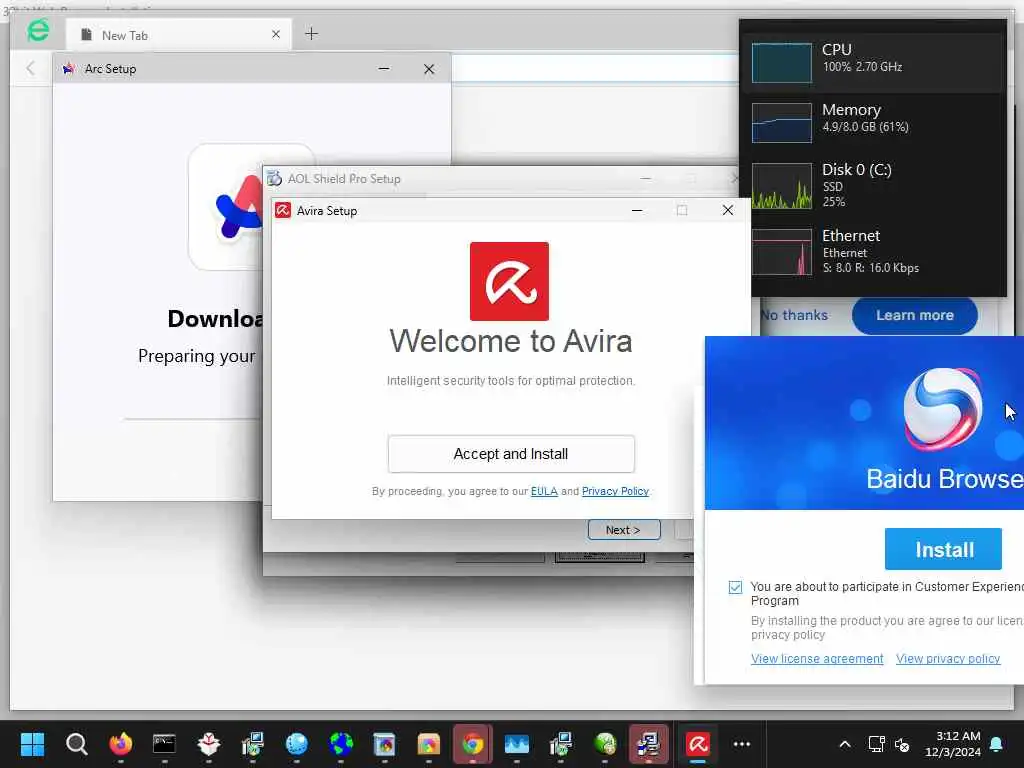The image size is (1024, 768).
Task: Open the Windows Start menu
Action: pos(32,744)
